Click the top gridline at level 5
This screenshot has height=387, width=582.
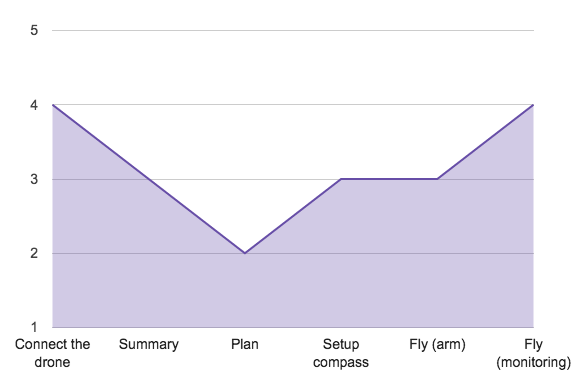pyautogui.click(x=293, y=30)
